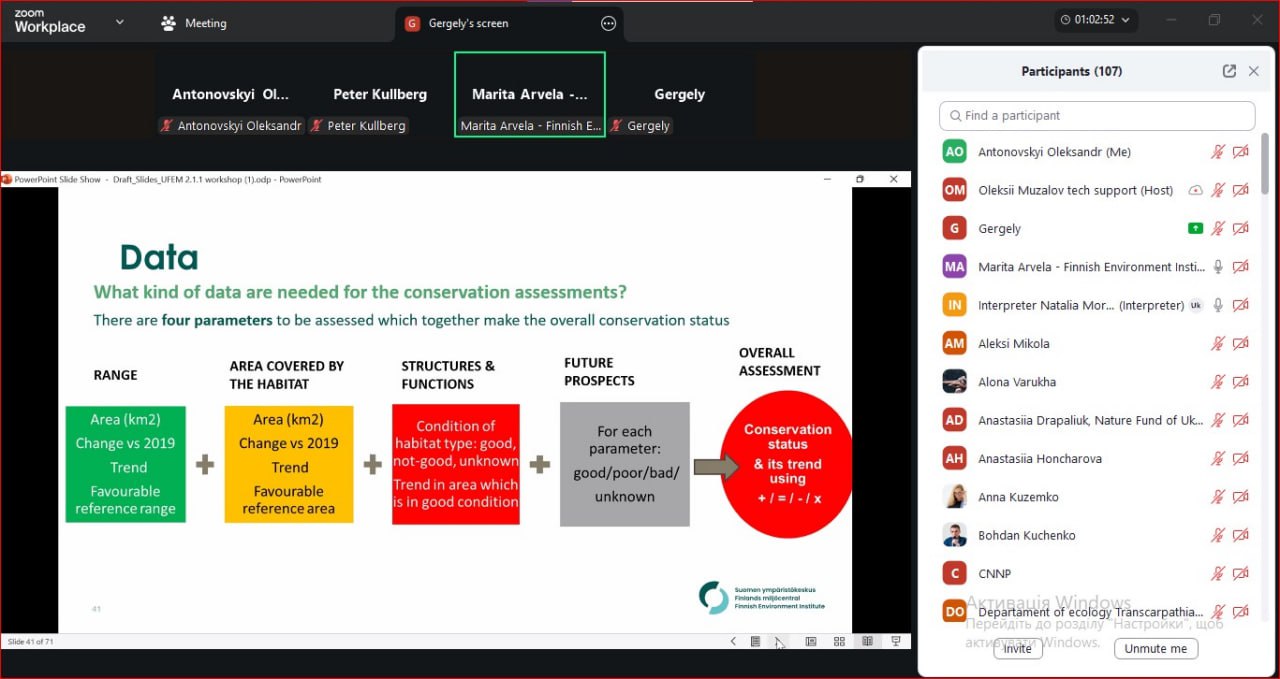This screenshot has width=1280, height=679.
Task: Start Slide Show view in PowerPoint
Action: click(896, 642)
